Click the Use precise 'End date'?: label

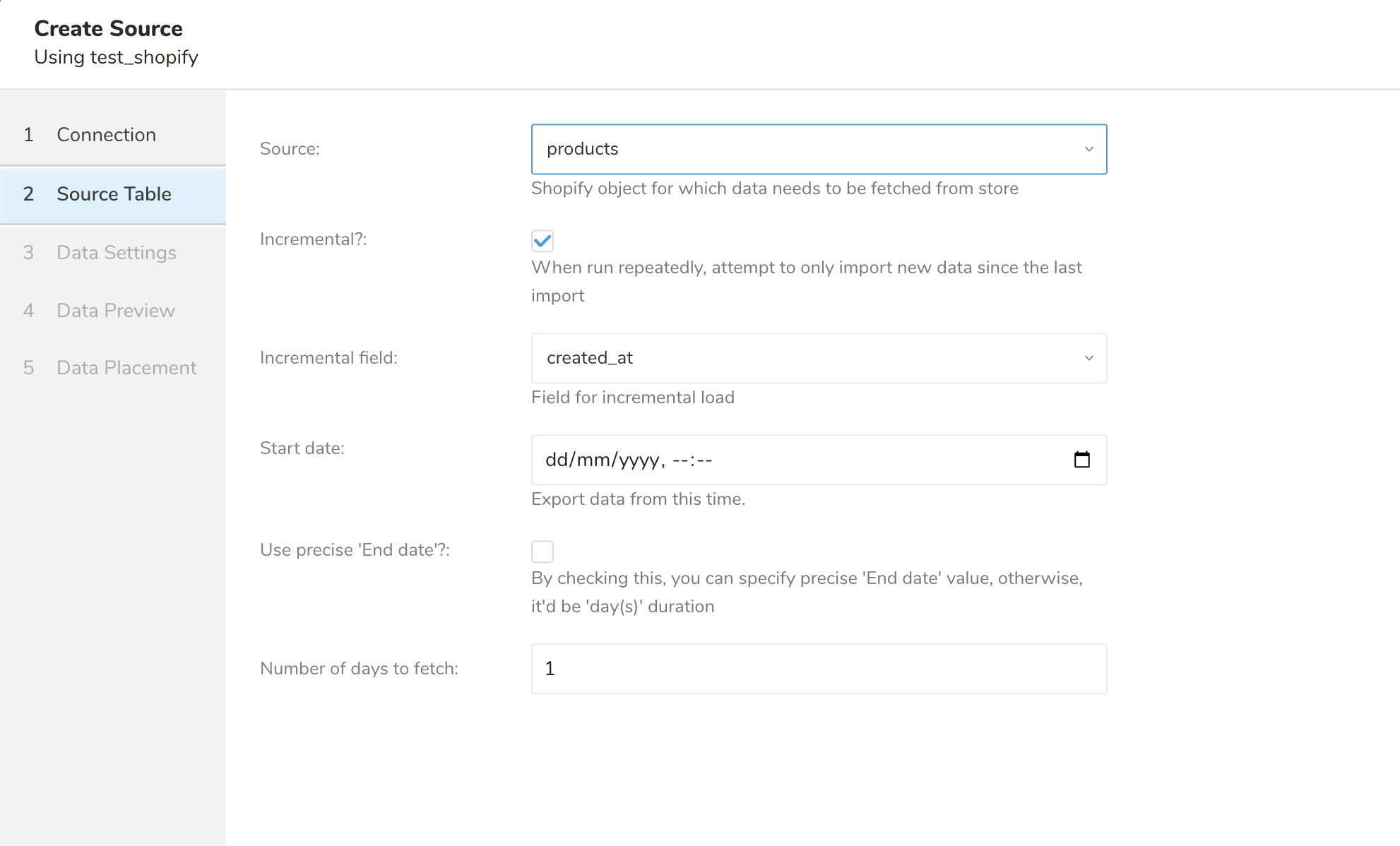point(355,550)
